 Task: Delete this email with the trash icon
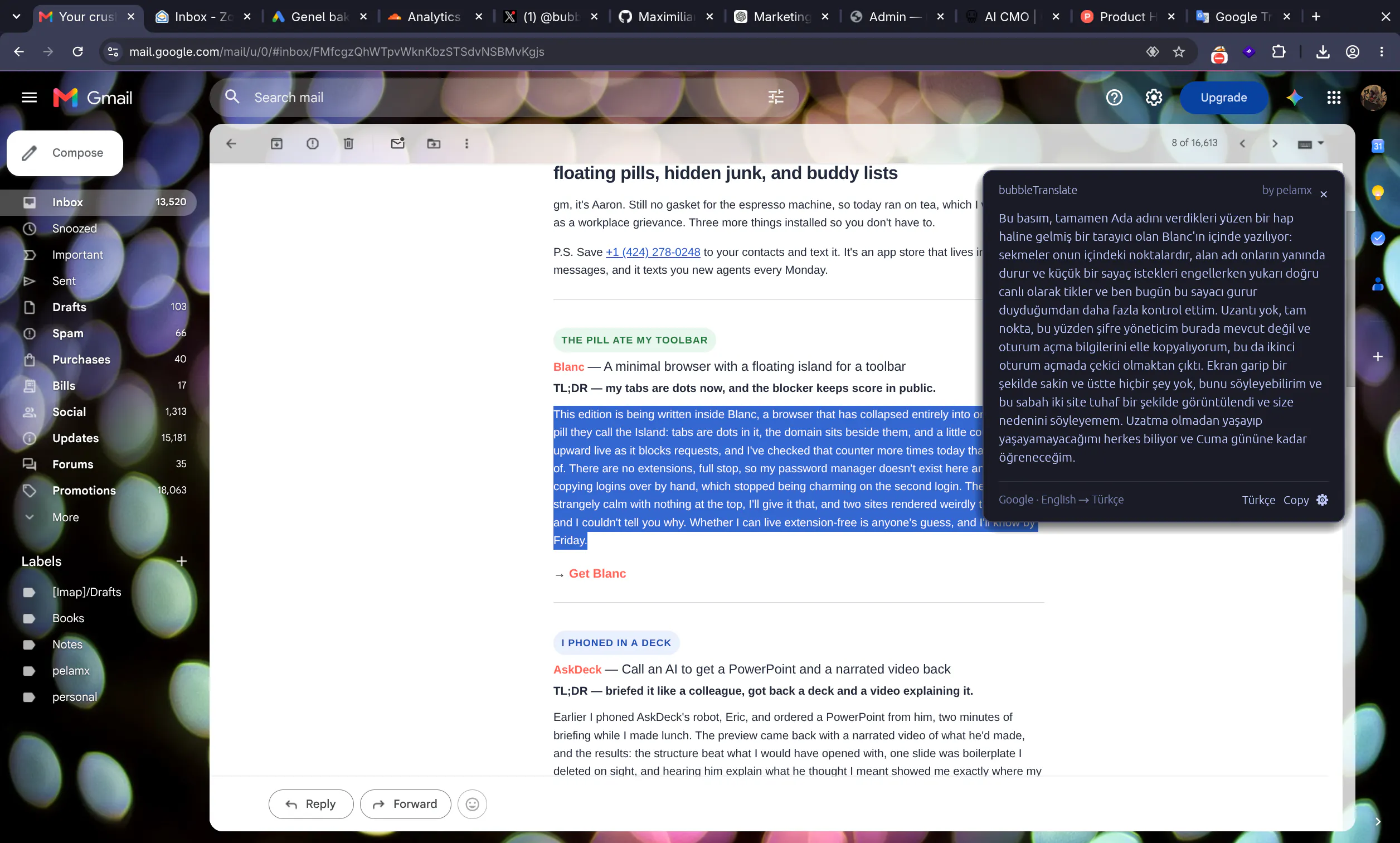(x=348, y=144)
